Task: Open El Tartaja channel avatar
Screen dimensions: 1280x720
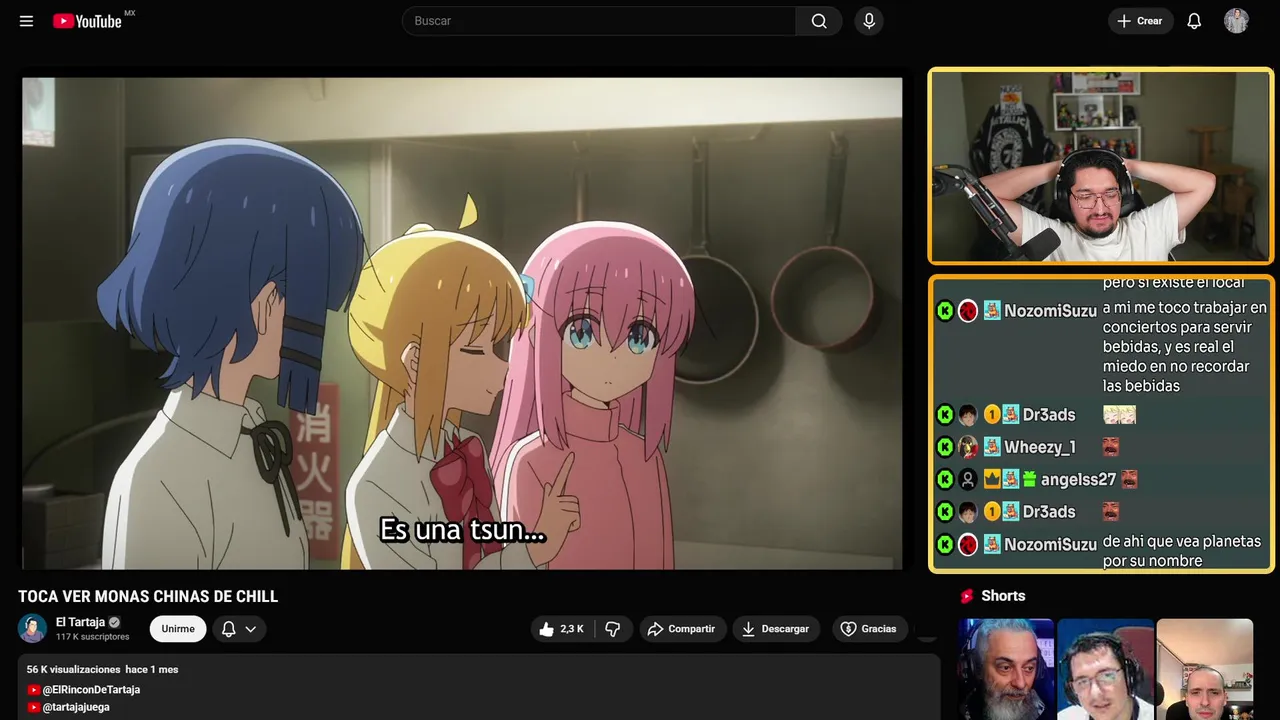Action: point(33,629)
